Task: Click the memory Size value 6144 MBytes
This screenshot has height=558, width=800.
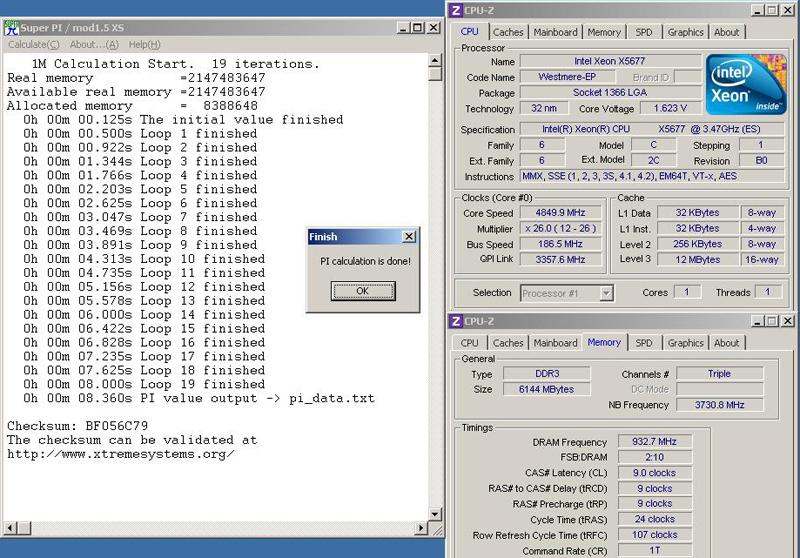Action: click(546, 389)
